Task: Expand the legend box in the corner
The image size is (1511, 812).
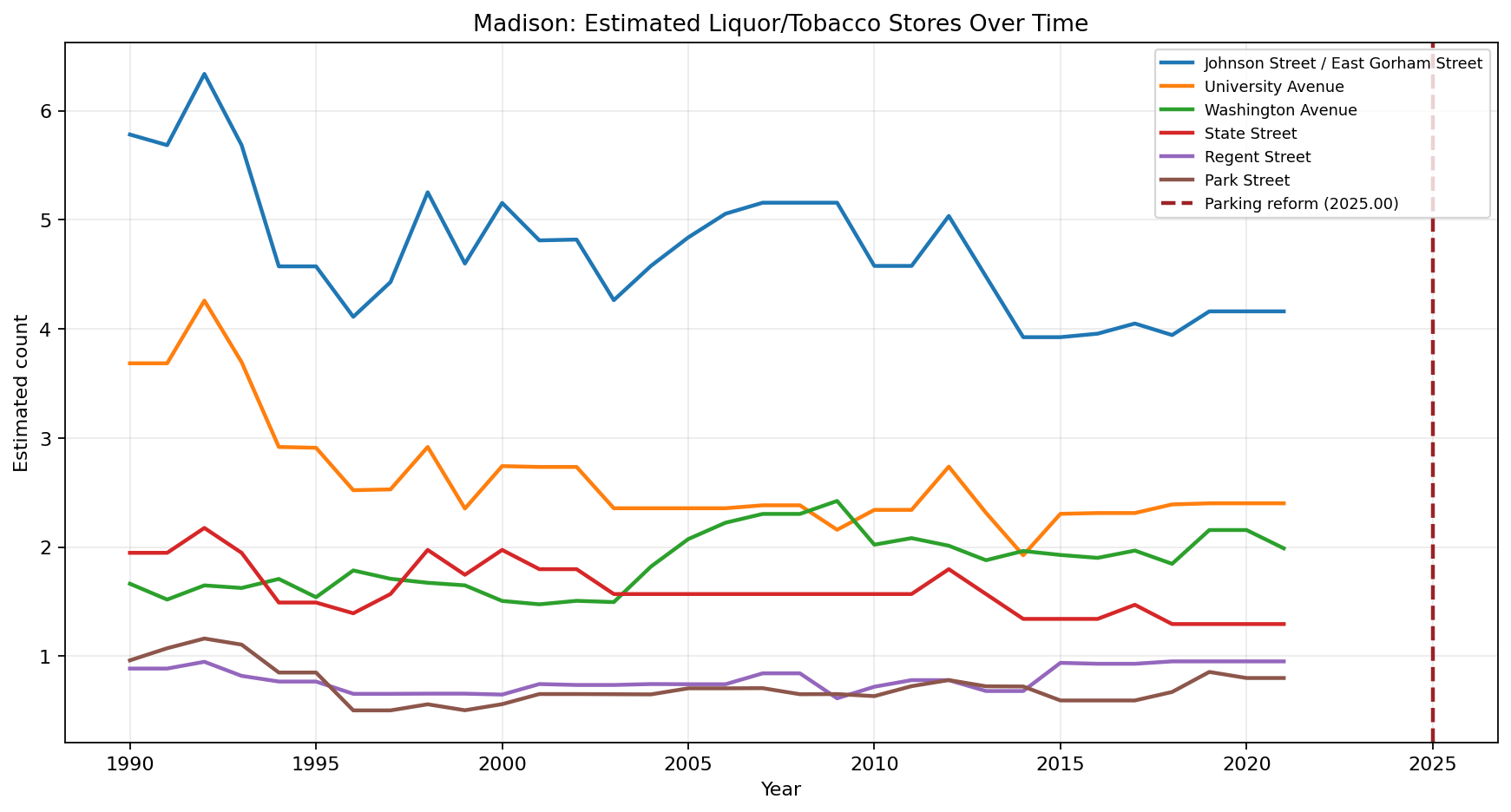Action: pos(1328,133)
